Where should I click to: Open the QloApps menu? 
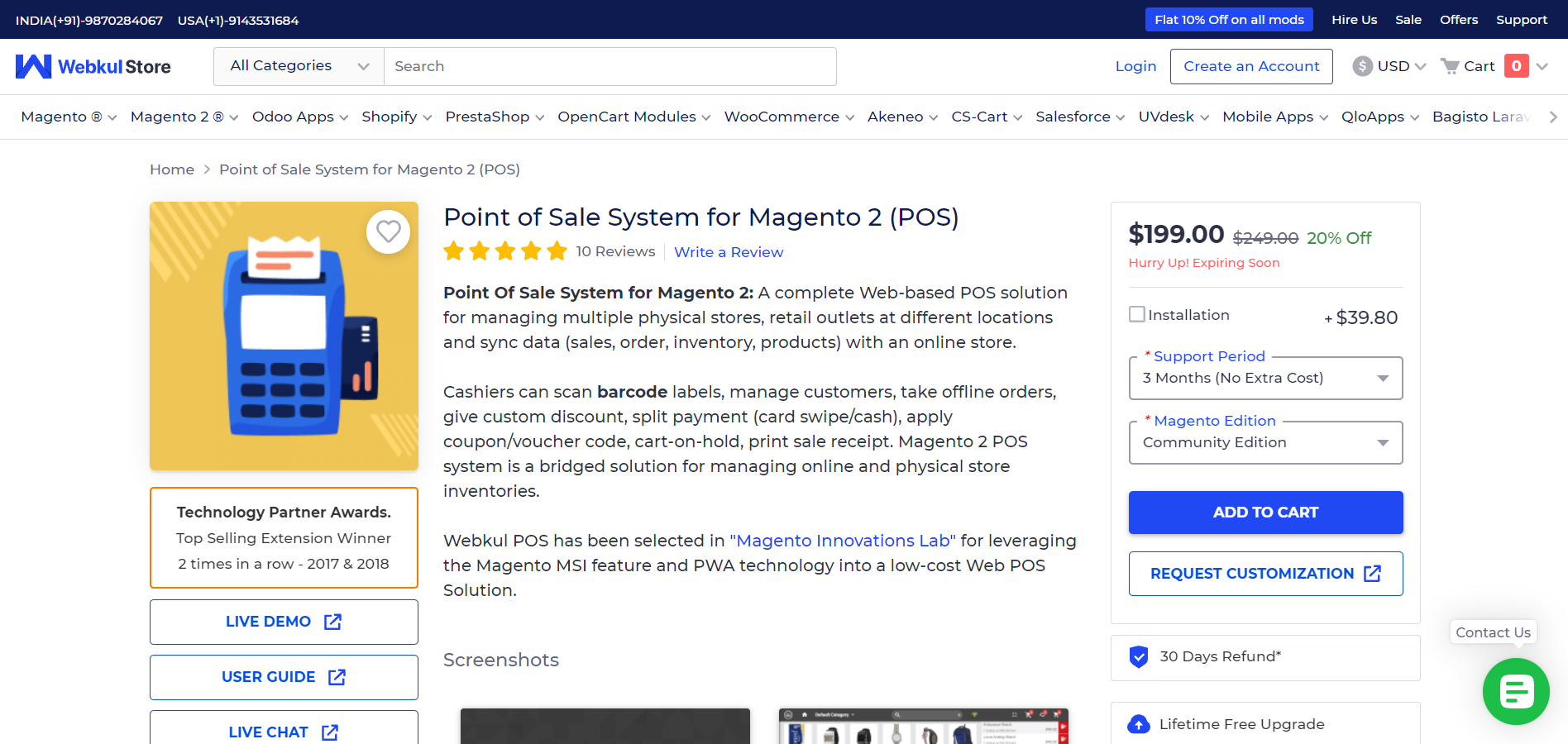tap(1380, 117)
